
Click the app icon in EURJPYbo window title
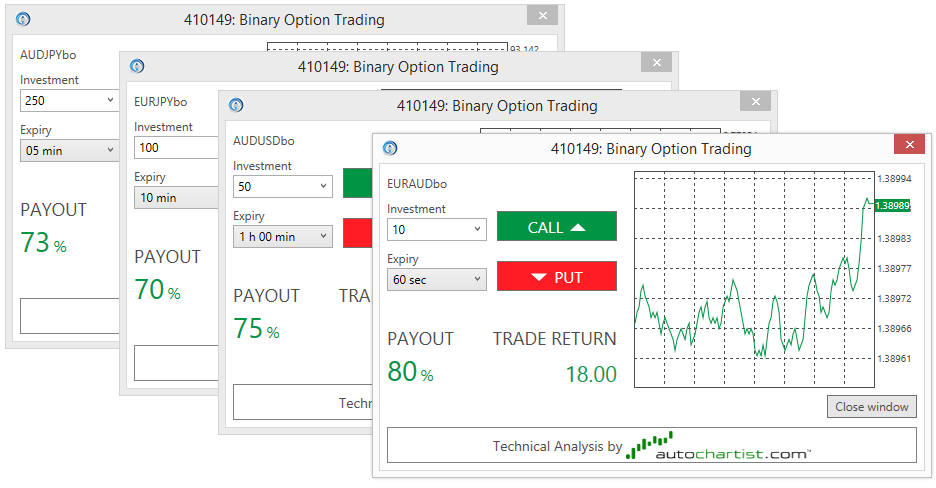click(137, 66)
